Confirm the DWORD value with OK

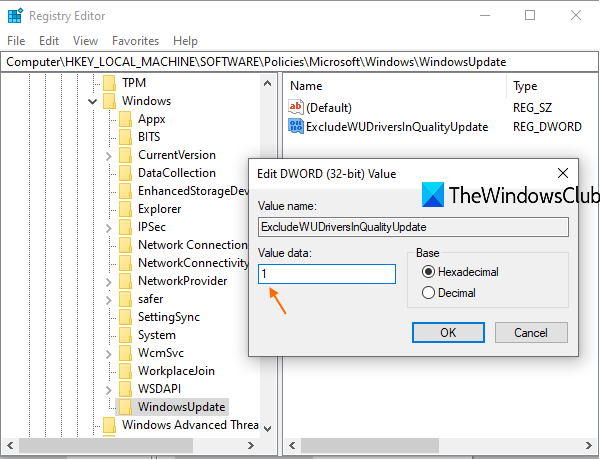coord(448,332)
